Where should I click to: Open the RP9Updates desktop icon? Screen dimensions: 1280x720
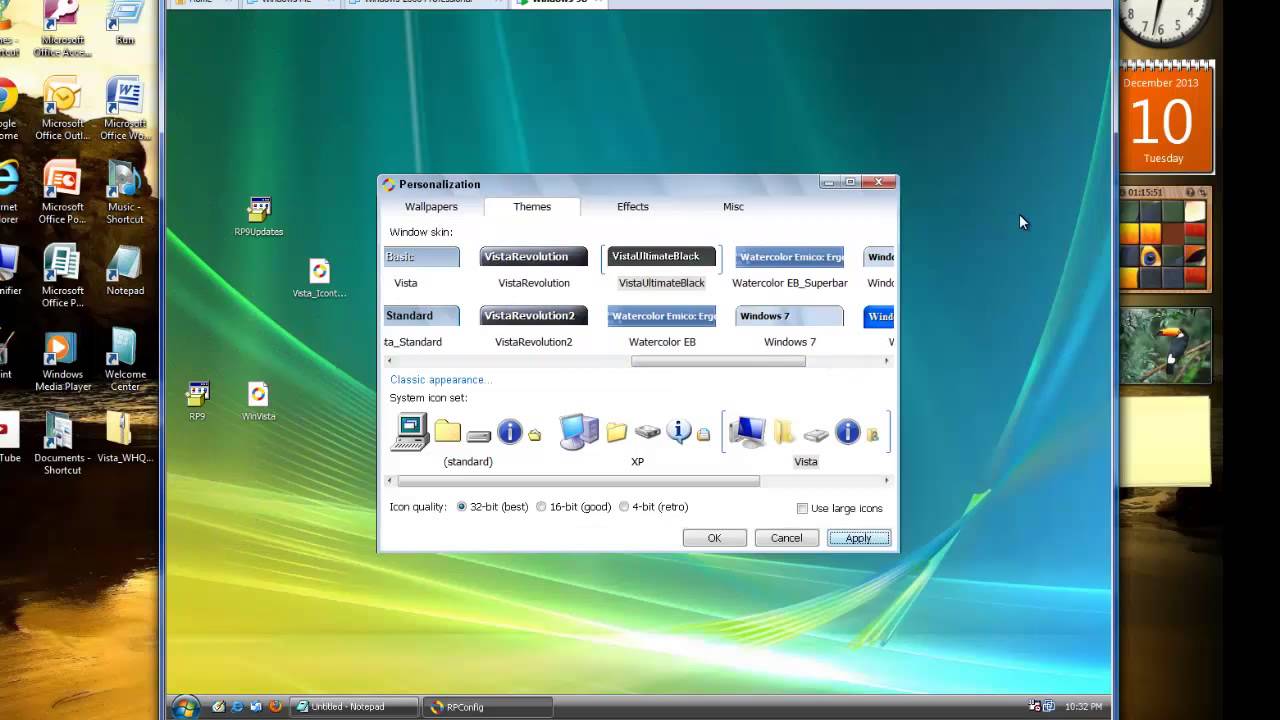coord(259,215)
